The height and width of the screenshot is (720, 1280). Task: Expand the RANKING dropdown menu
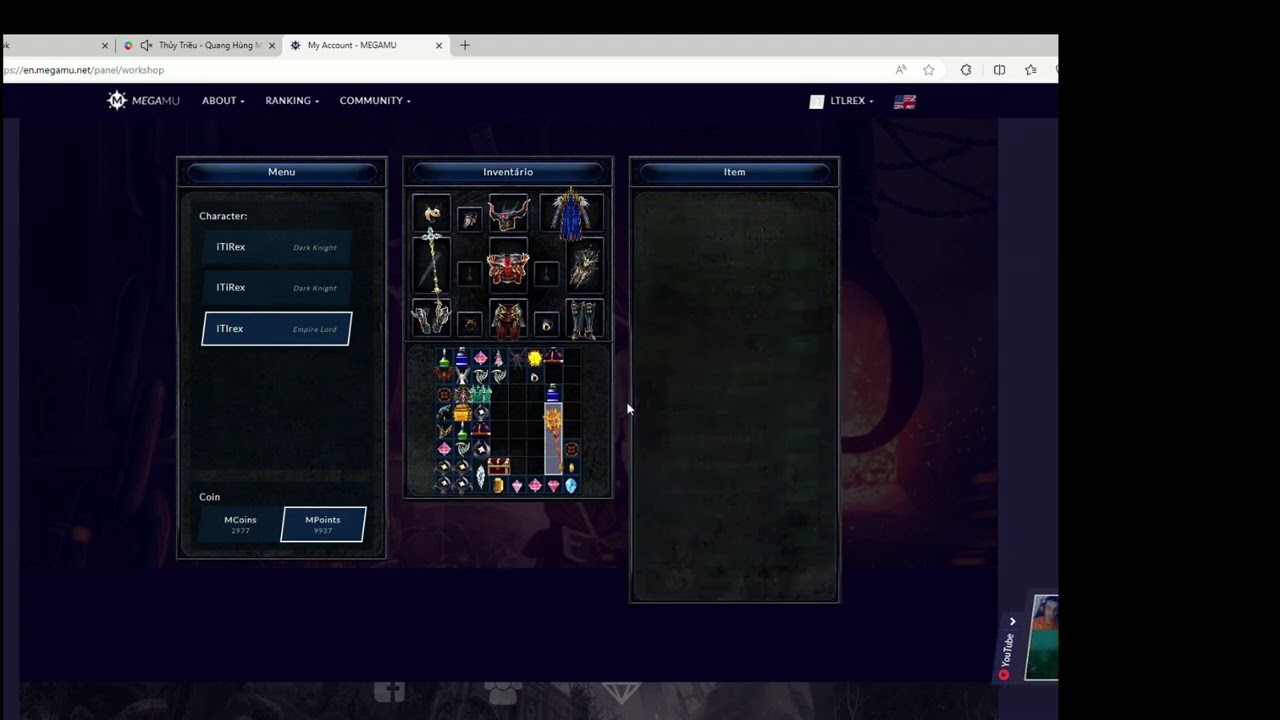point(292,100)
